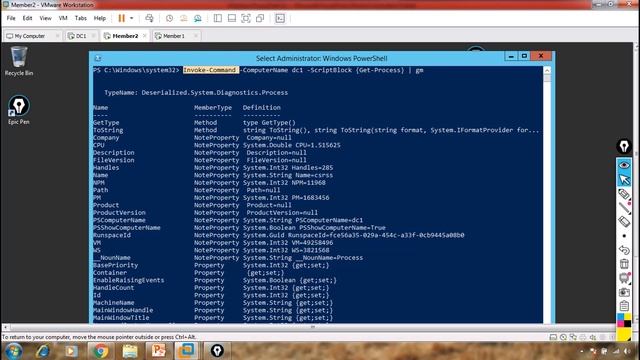Open the Tabs menu
Viewport: 640px width, 360px height.
[x=81, y=18]
